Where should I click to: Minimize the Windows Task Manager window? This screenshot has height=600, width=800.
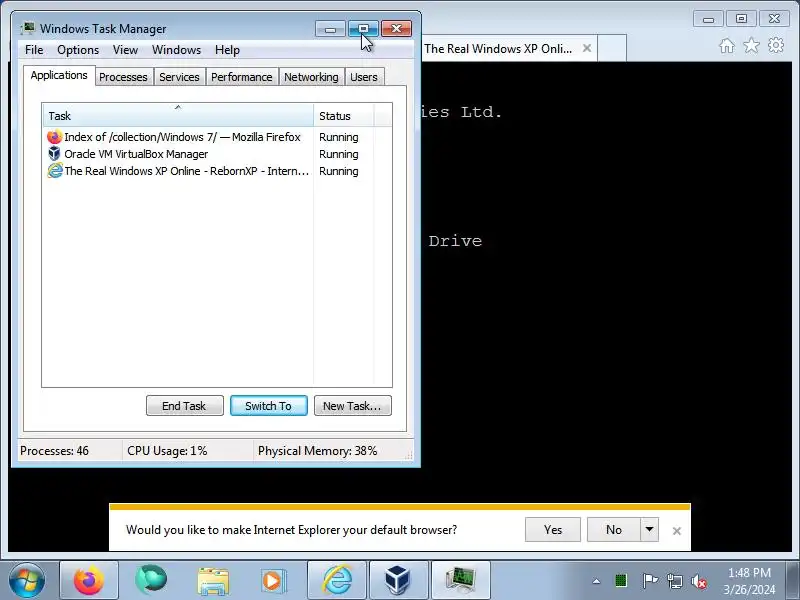click(331, 29)
